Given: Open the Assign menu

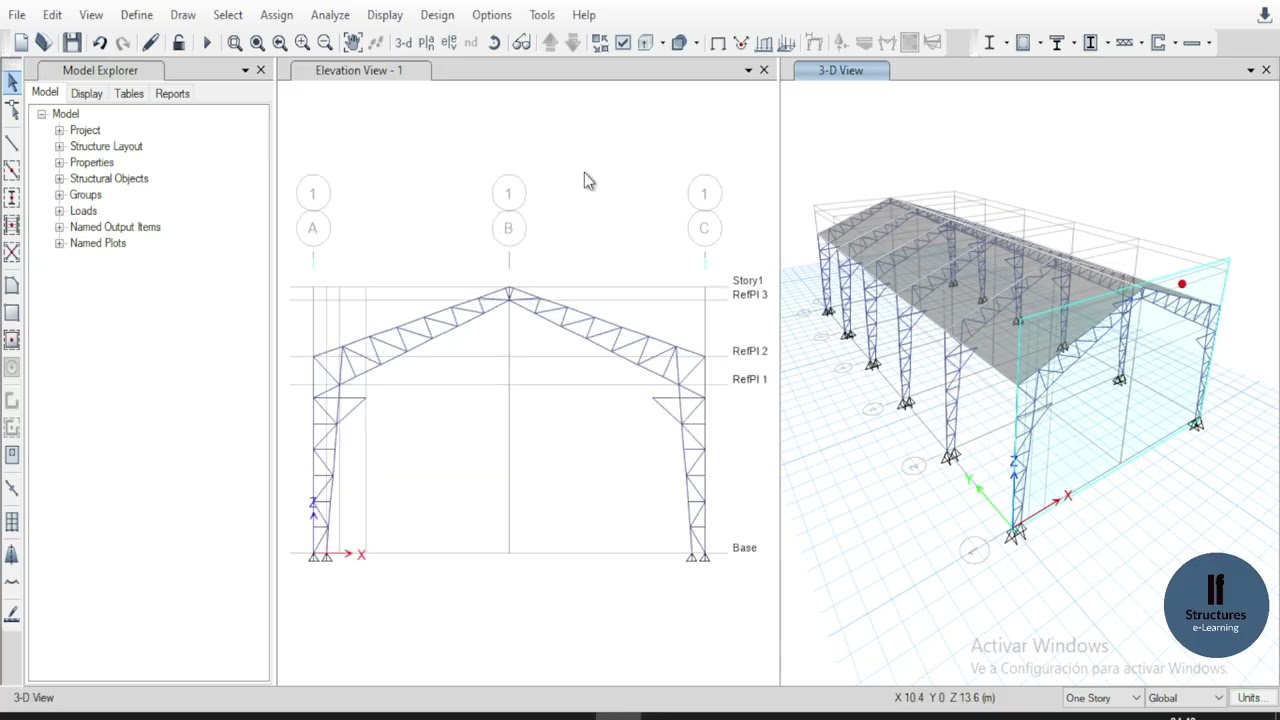Looking at the screenshot, I should 277,15.
